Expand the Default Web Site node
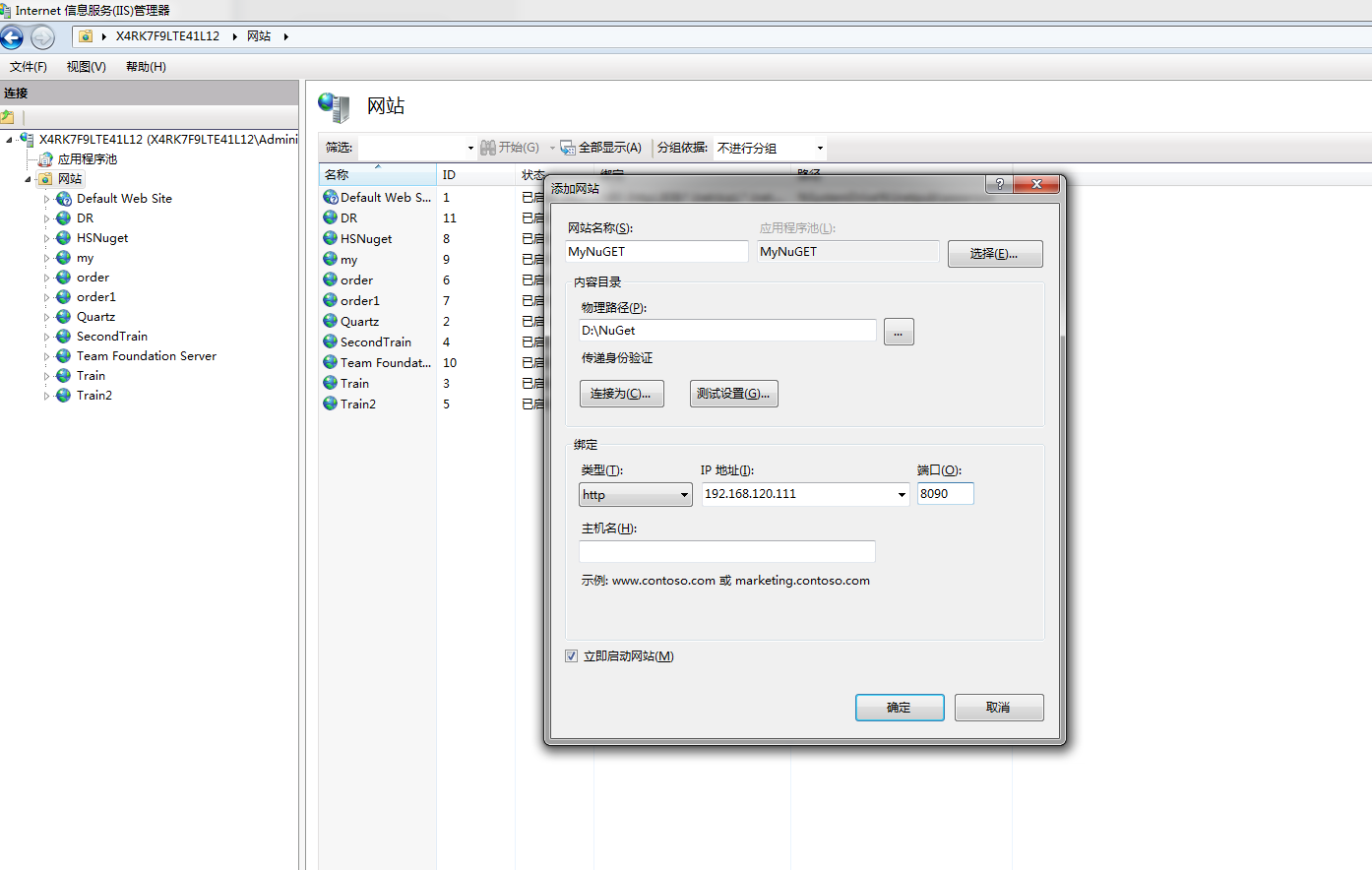This screenshot has width=1372, height=870. [46, 199]
